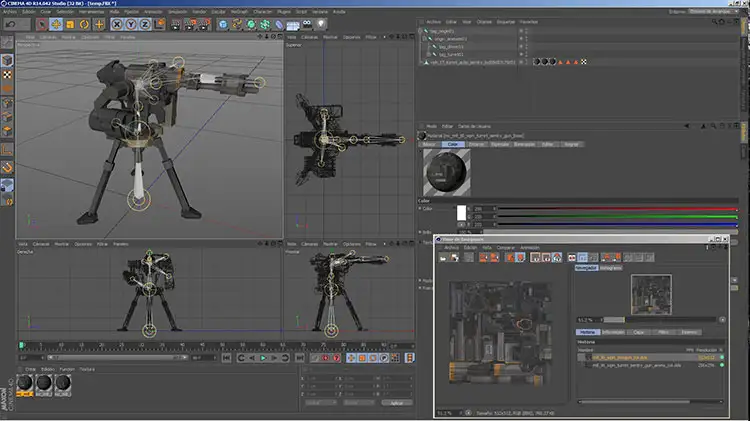Toggle green dot on first History row
The image size is (750, 421).
pos(722,357)
